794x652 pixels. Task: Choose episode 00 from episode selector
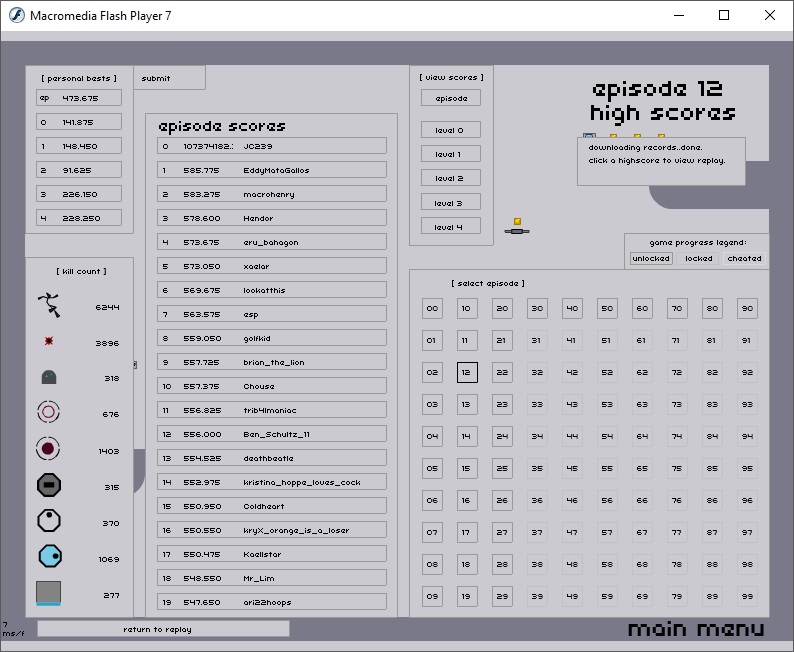pyautogui.click(x=432, y=309)
